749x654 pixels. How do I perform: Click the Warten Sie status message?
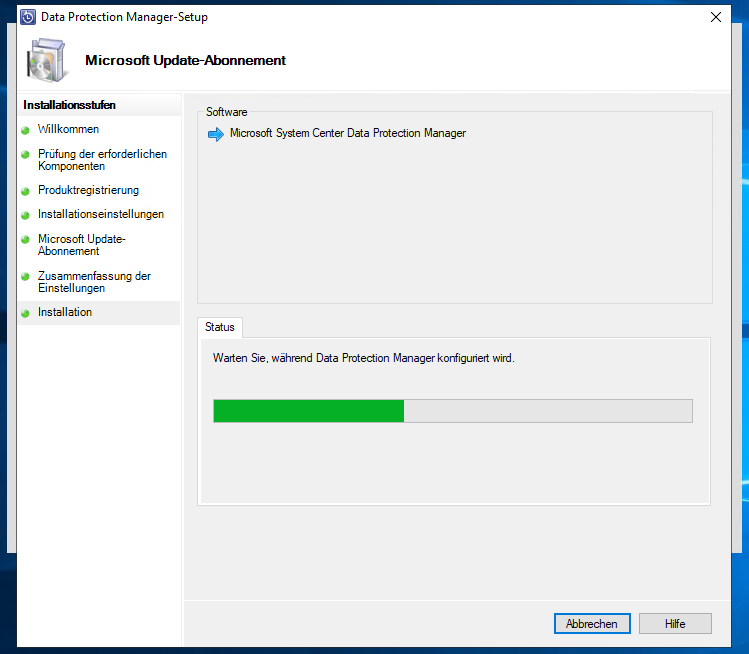tap(364, 358)
